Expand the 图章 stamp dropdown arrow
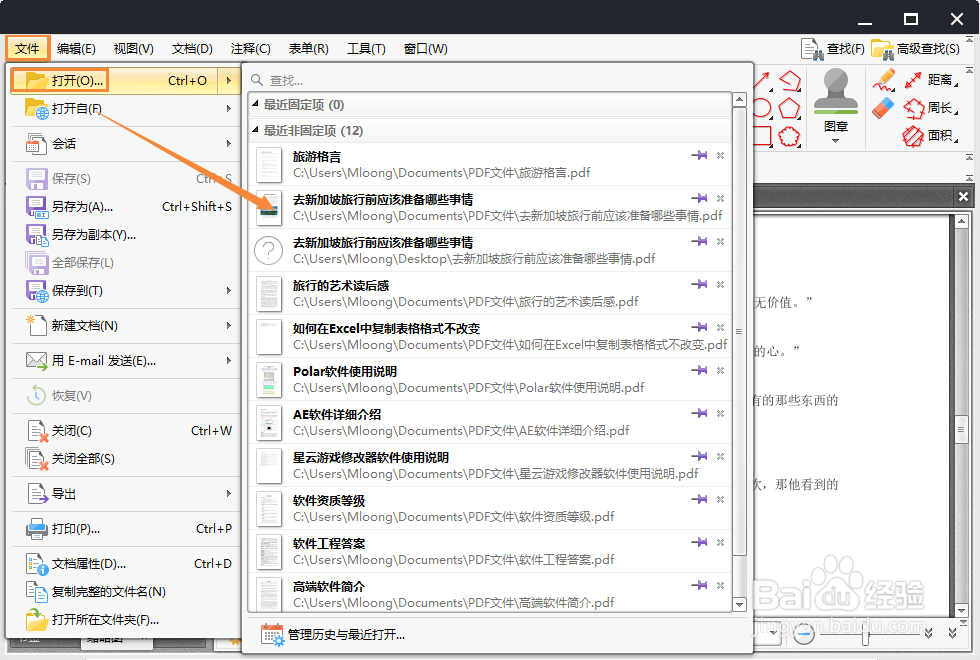This screenshot has width=980, height=660. tap(836, 141)
